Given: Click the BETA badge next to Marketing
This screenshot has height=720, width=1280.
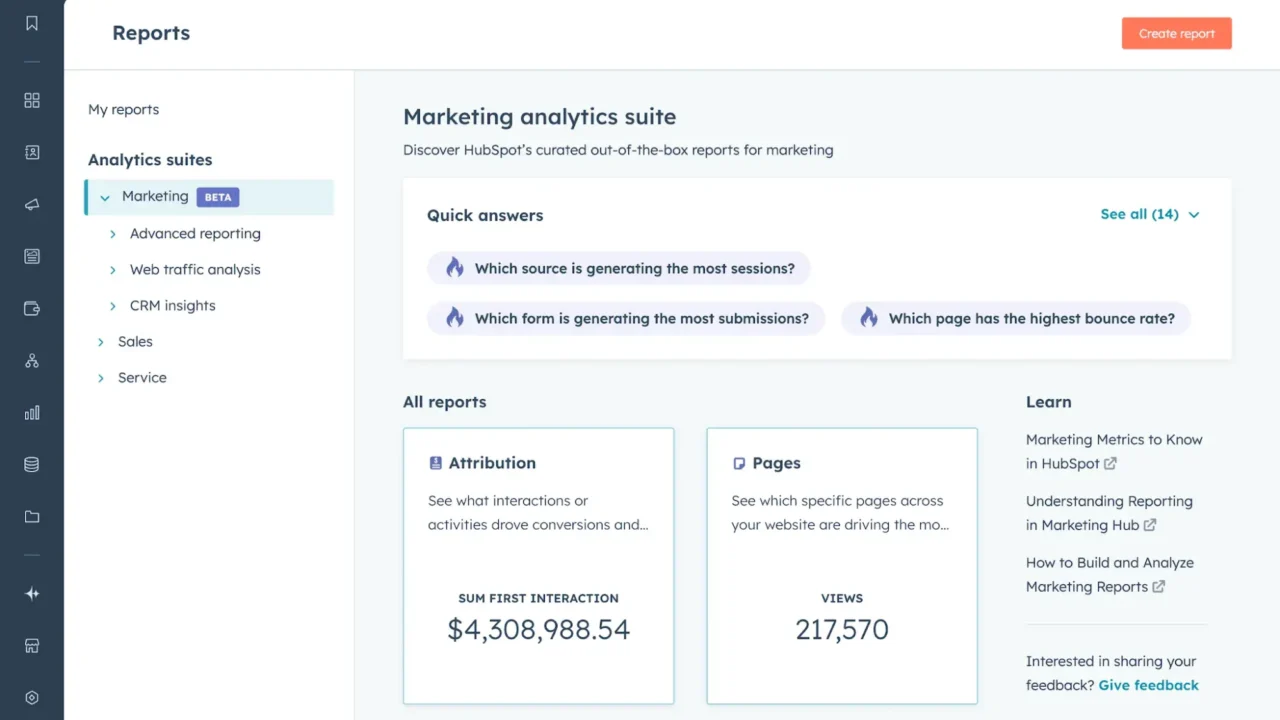Looking at the screenshot, I should point(218,197).
